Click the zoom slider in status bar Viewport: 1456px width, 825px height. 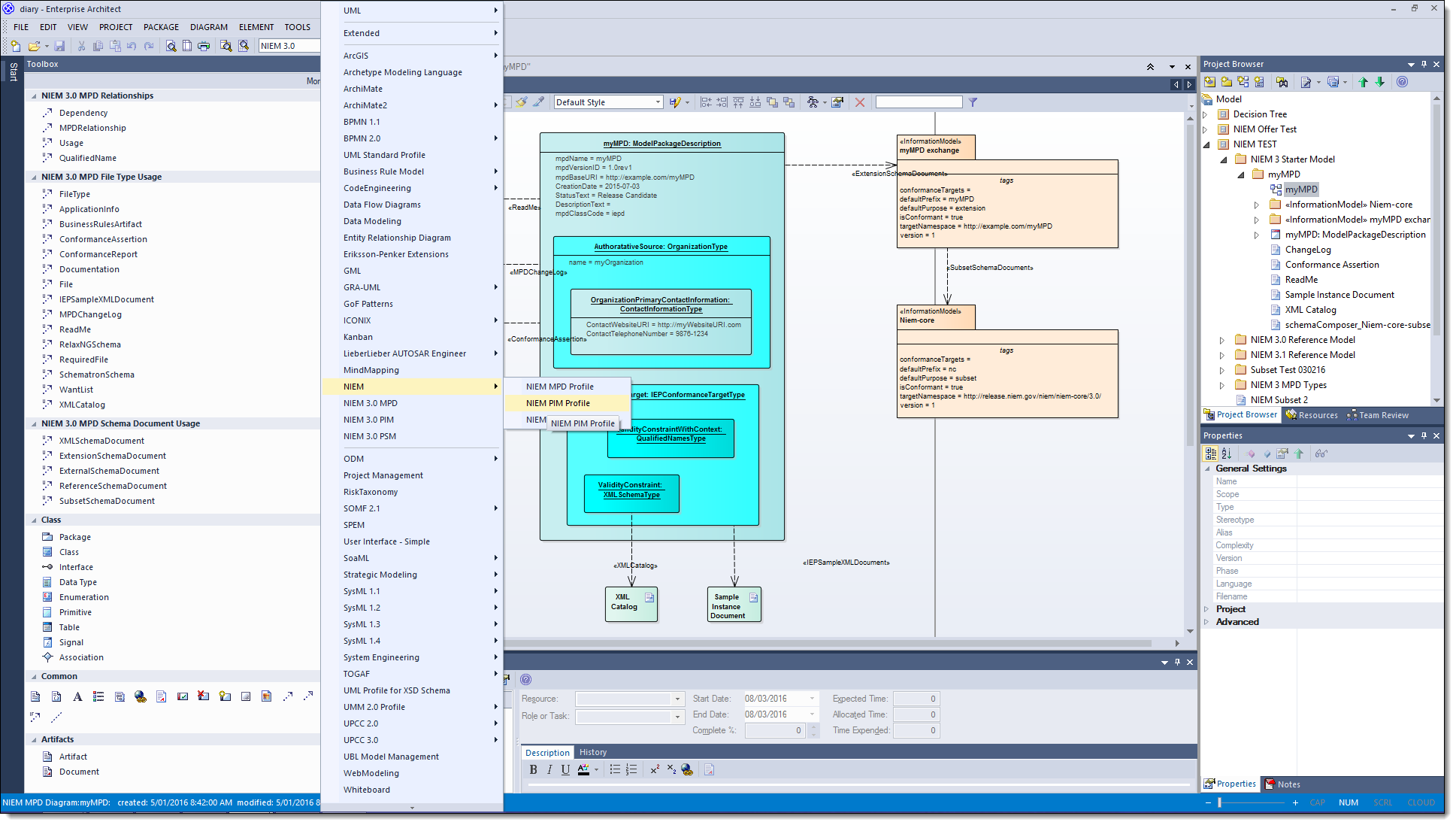(x=1219, y=802)
